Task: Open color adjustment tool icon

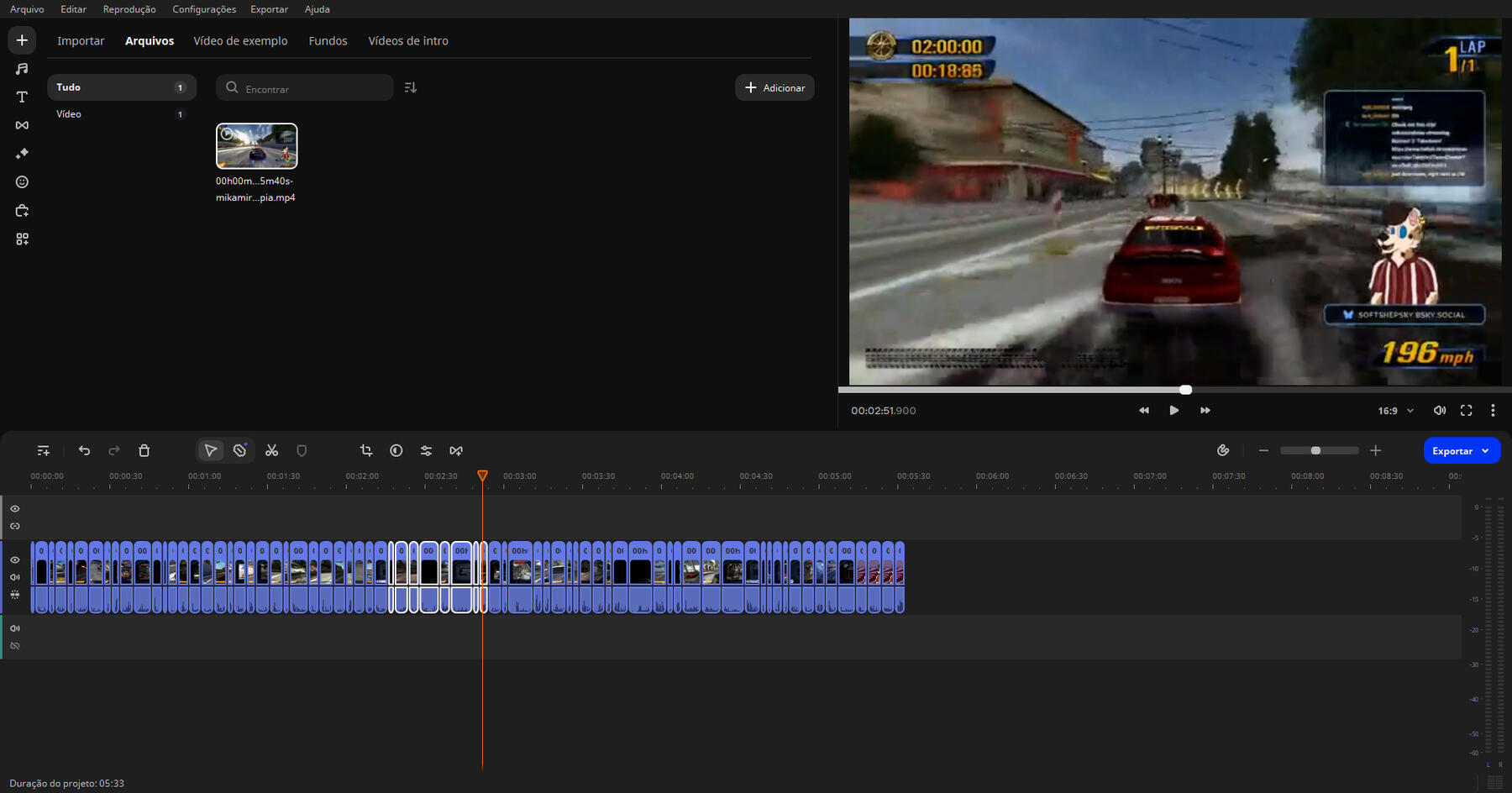Action: (x=396, y=451)
